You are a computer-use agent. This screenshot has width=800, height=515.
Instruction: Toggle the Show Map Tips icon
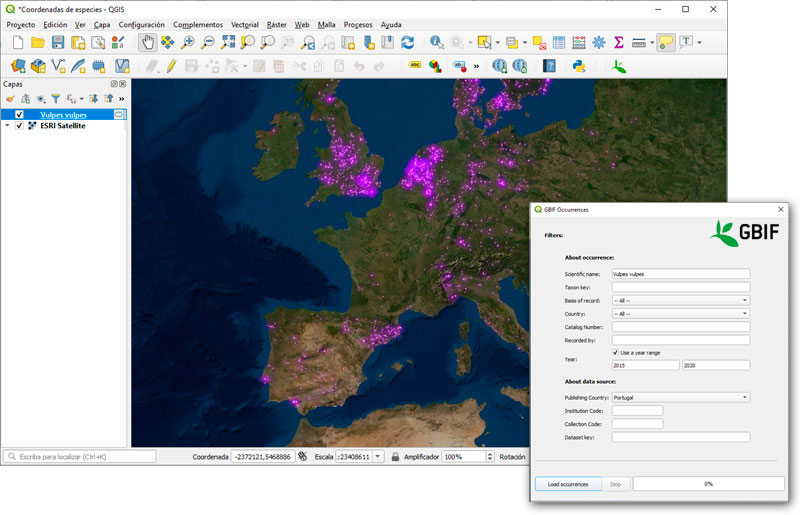click(665, 42)
